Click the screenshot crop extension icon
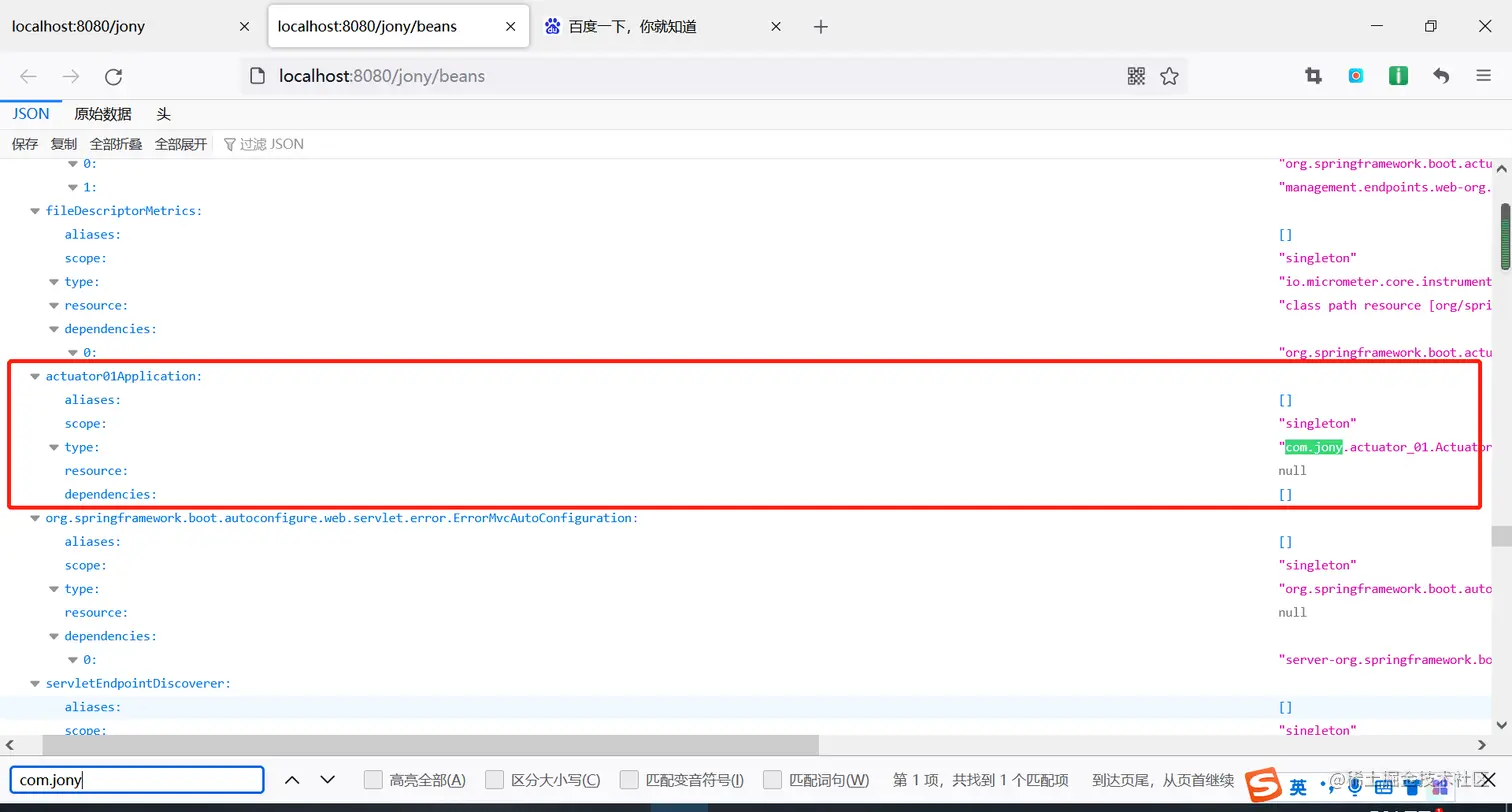 point(1313,76)
